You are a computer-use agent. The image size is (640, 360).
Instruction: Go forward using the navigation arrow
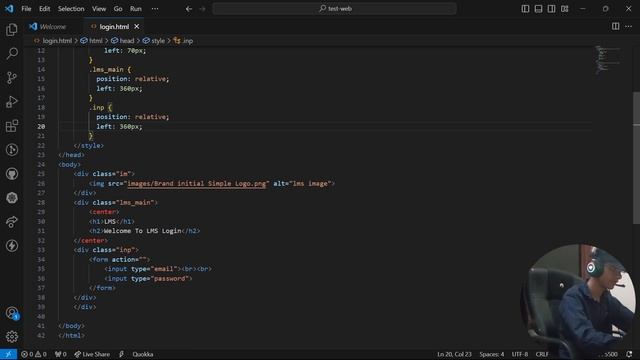(x=202, y=9)
